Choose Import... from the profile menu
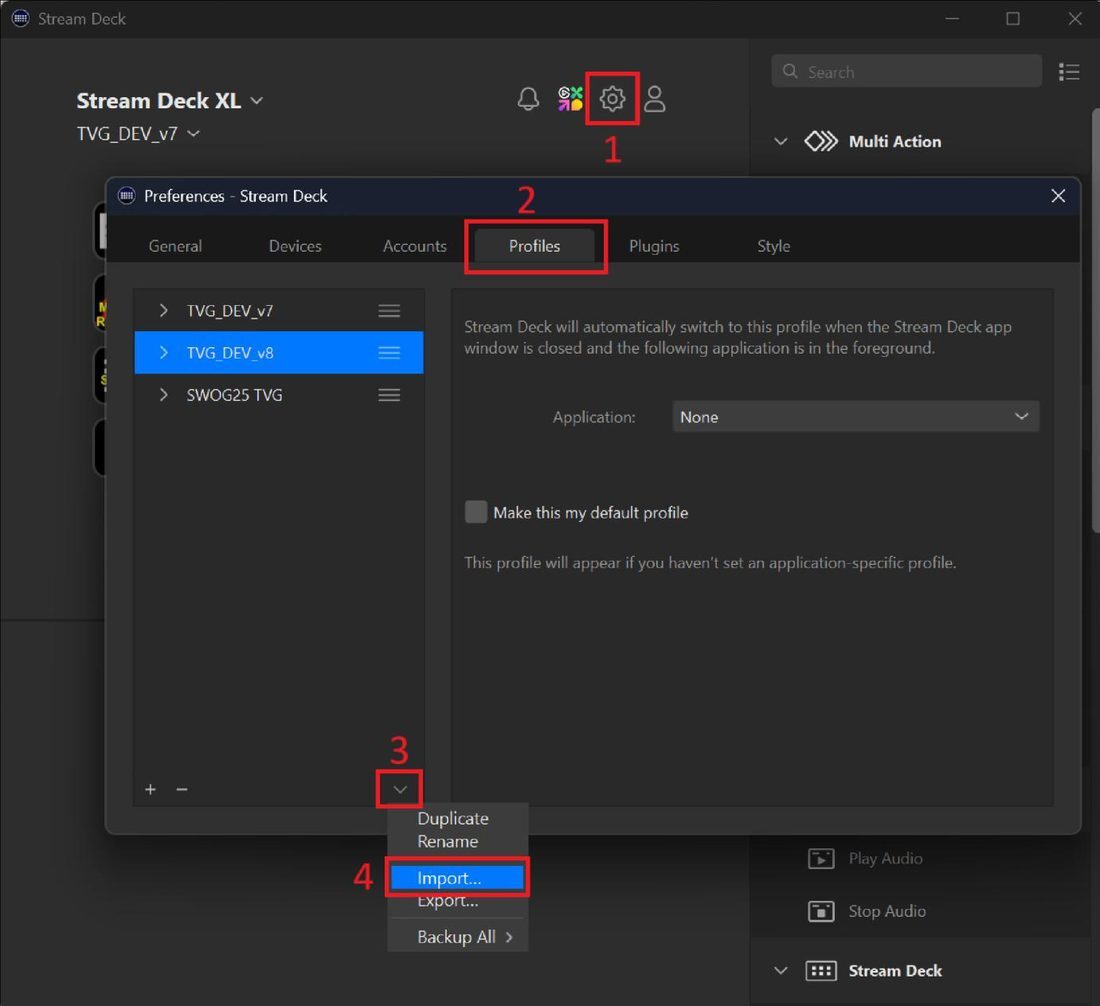This screenshot has width=1100, height=1006. (457, 878)
